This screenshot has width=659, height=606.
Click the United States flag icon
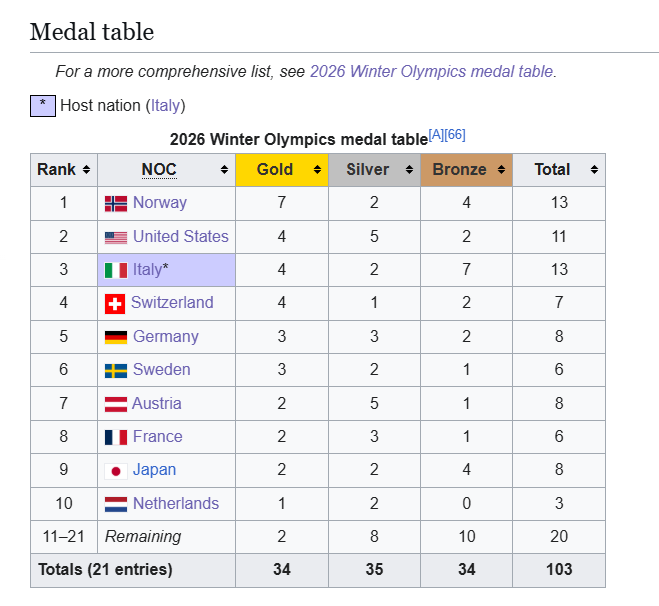coord(116,237)
